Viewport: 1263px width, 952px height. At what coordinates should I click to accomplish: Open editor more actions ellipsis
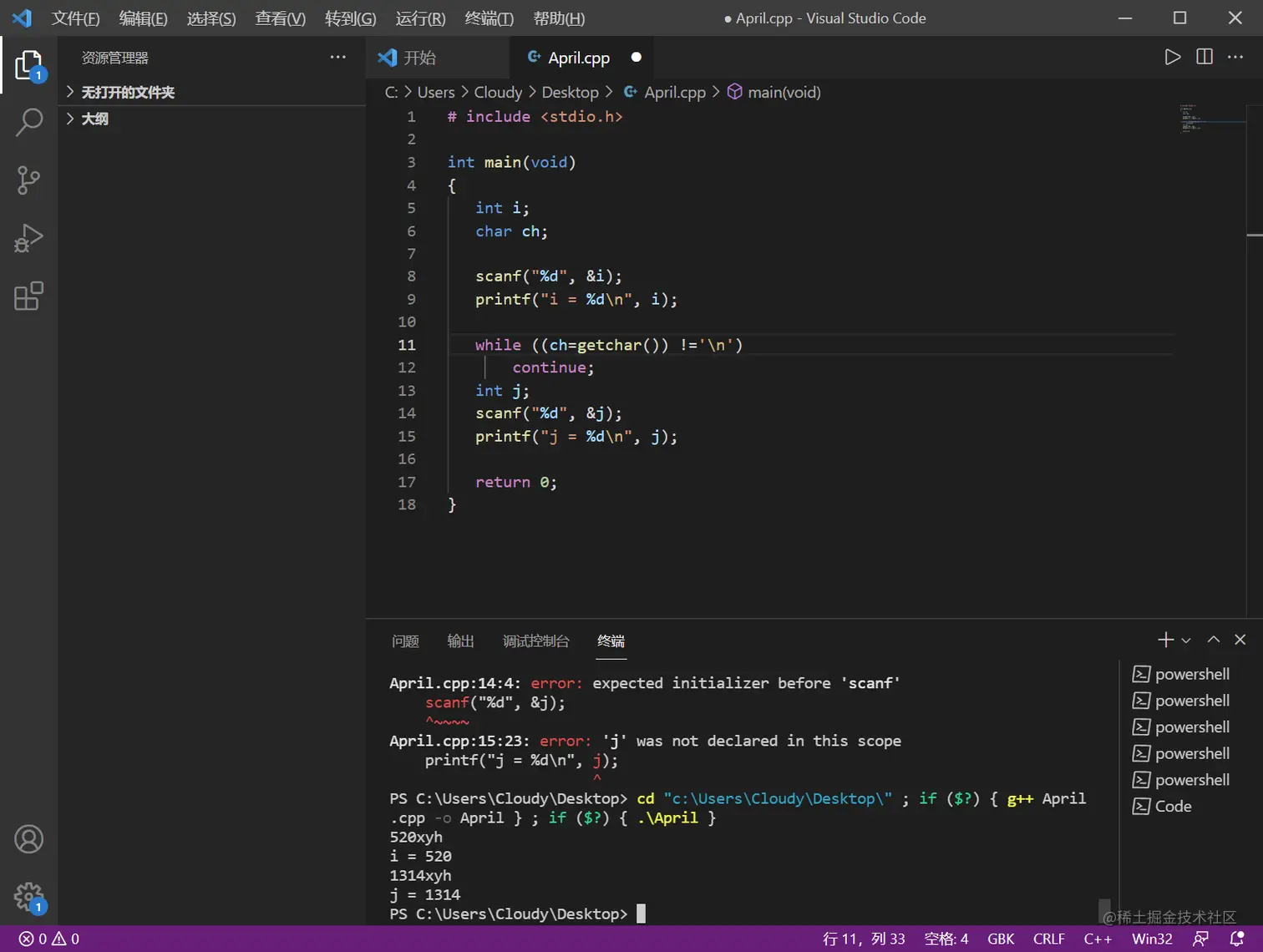click(x=1235, y=57)
